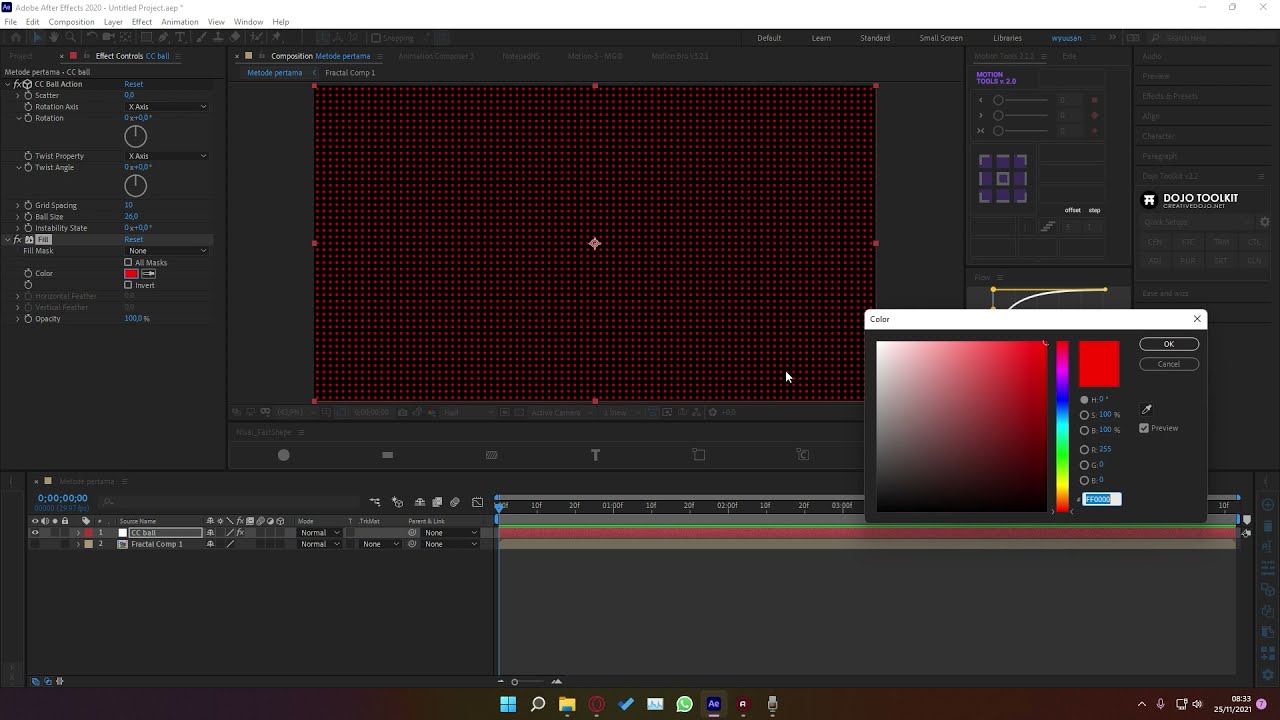This screenshot has height=720, width=1280.
Task: Reset the CC Ball Action effect
Action: tap(133, 84)
